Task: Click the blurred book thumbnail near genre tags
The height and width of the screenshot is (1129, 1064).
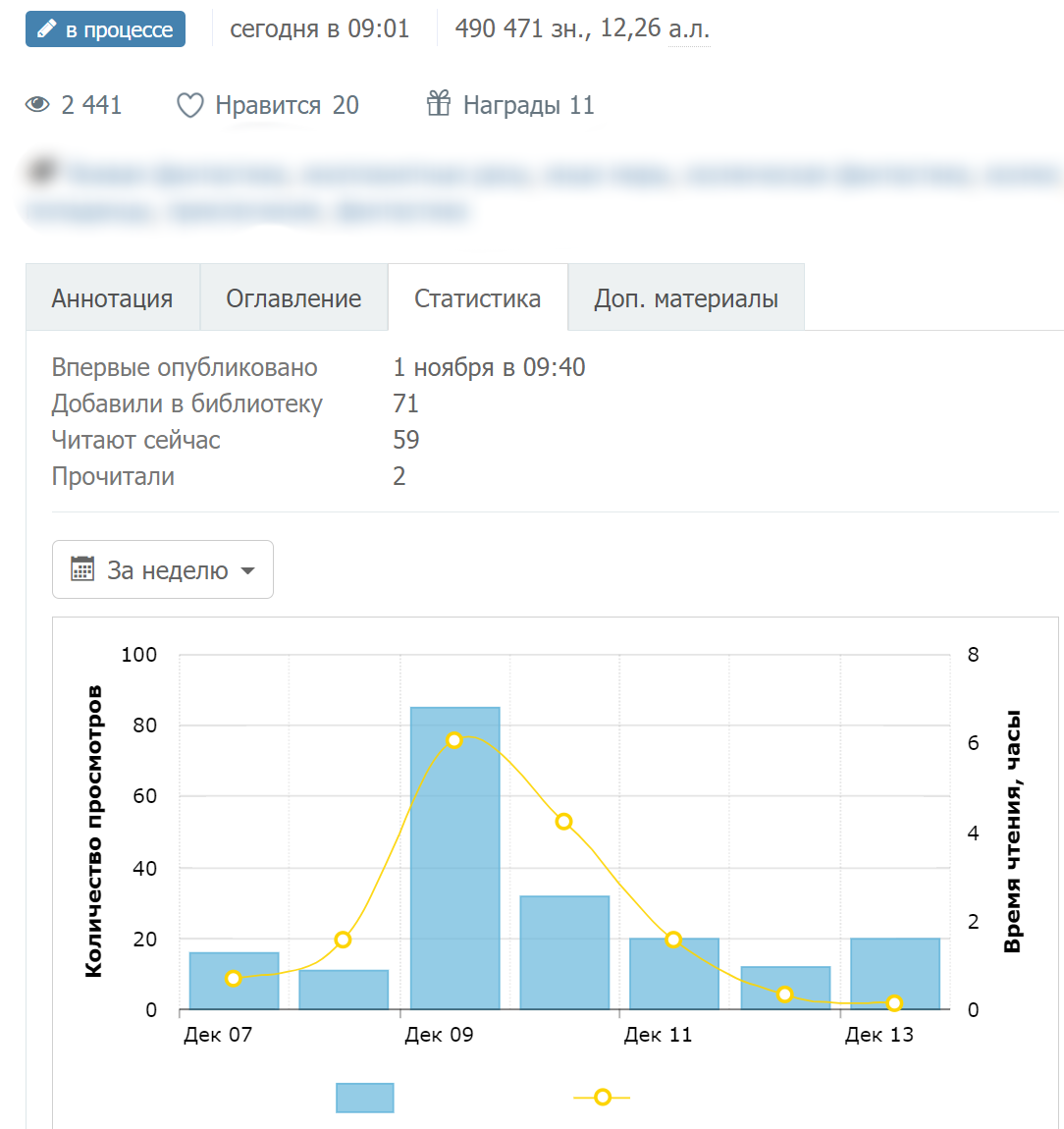Action: click(x=40, y=169)
